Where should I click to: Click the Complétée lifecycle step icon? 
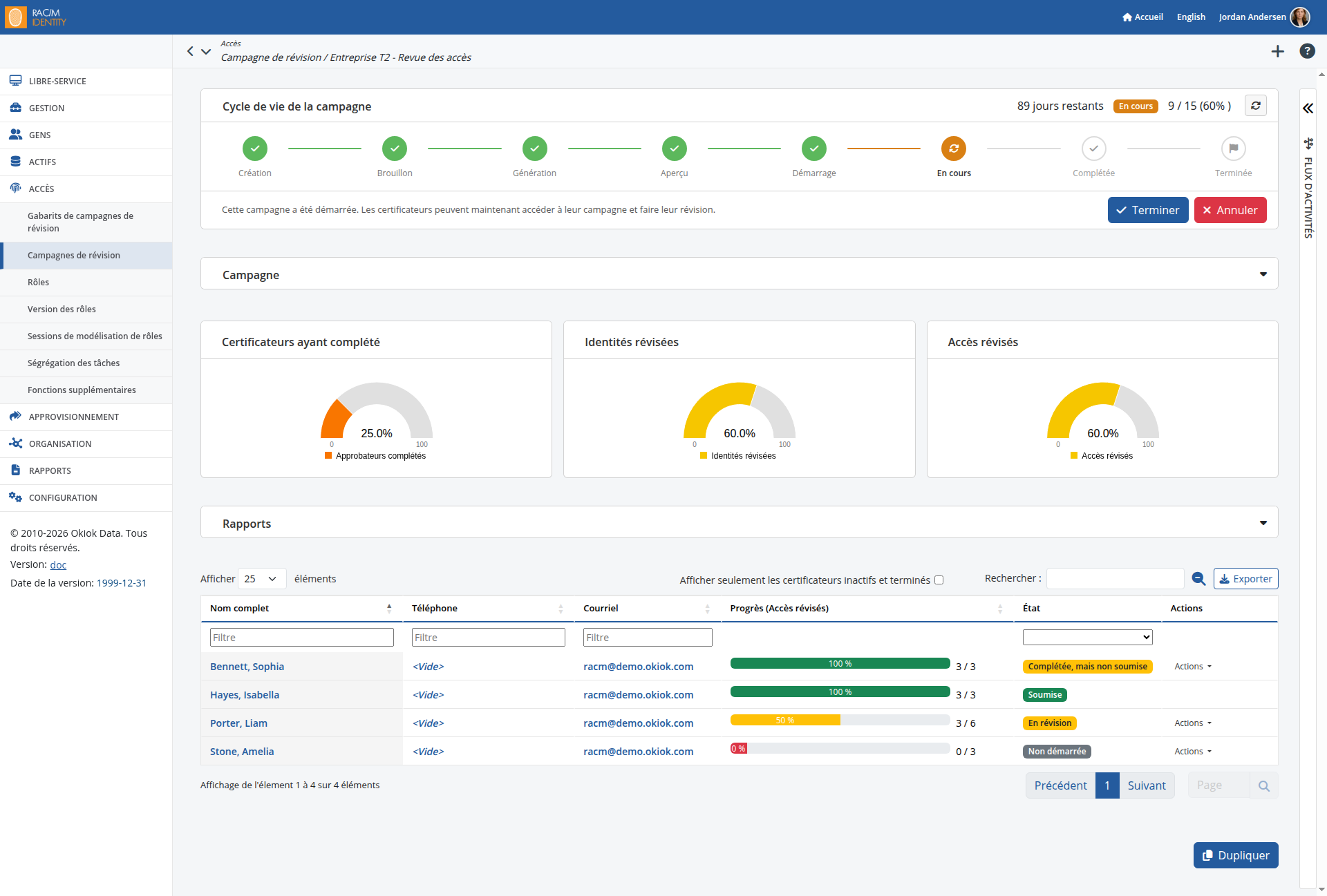pyautogui.click(x=1093, y=149)
